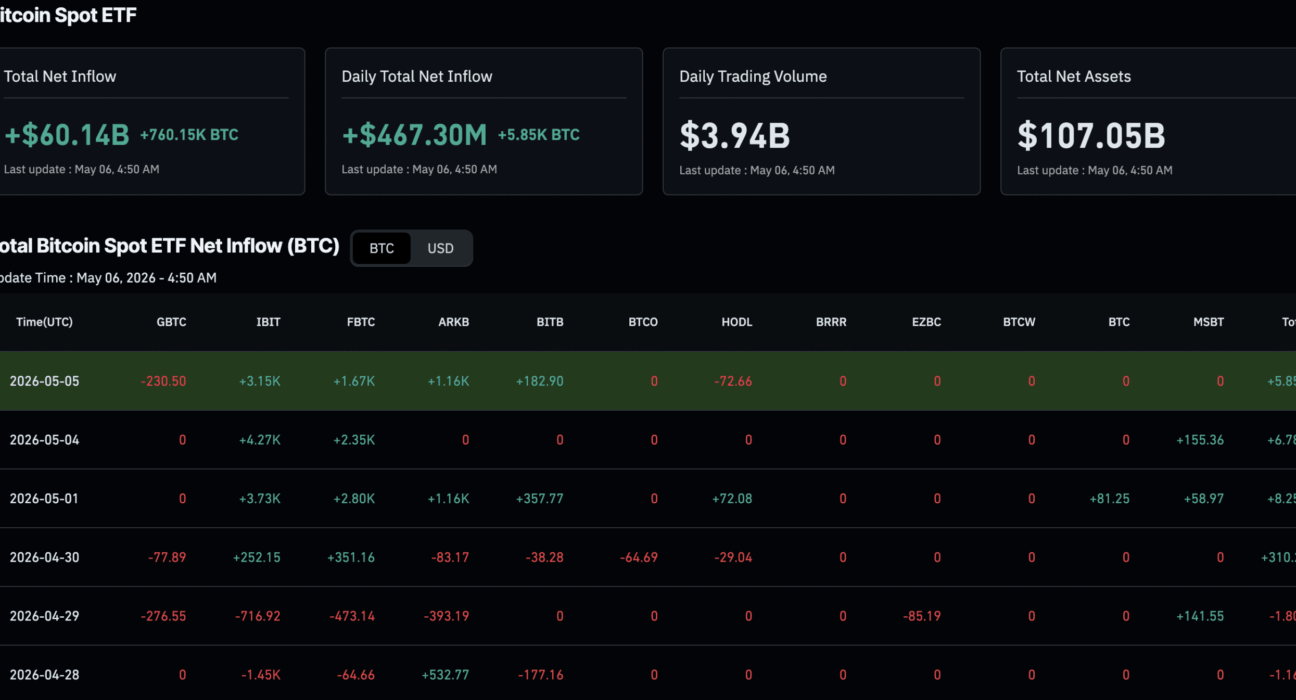Click IBIT +4.27K value on 2026-05-04
Screen dimensions: 1296x700
click(x=260, y=440)
